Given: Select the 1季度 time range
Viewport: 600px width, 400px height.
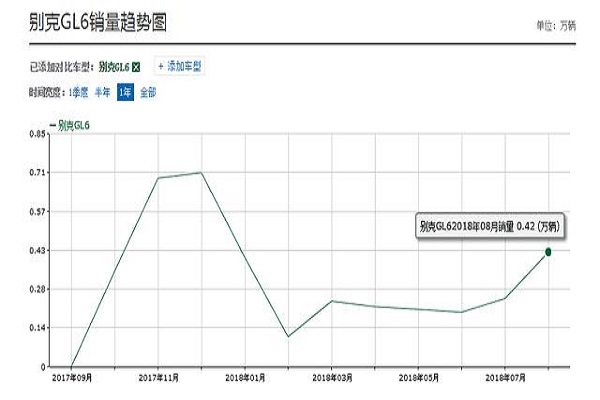Looking at the screenshot, I should [x=78, y=92].
